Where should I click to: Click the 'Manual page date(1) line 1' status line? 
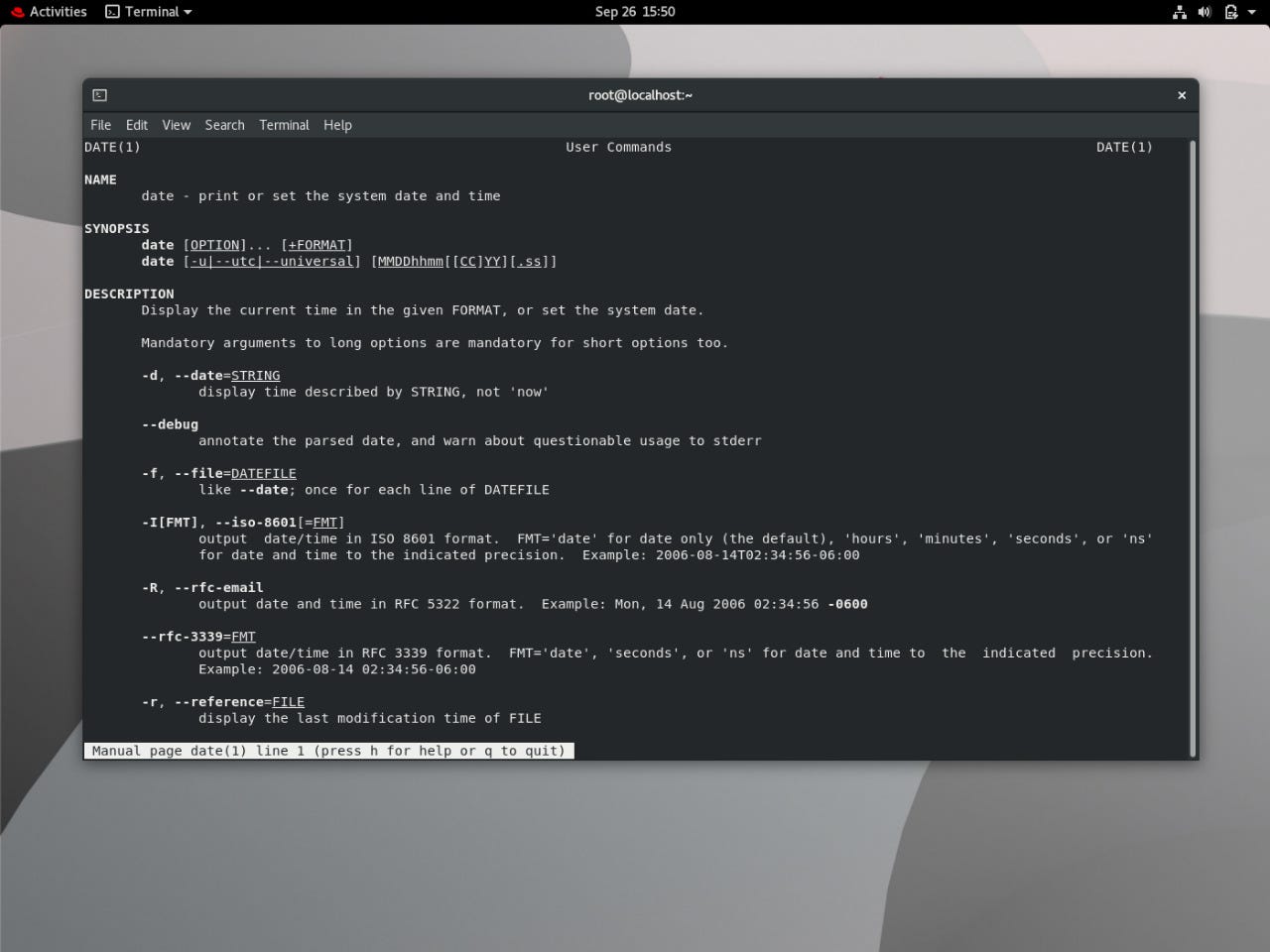(x=328, y=751)
